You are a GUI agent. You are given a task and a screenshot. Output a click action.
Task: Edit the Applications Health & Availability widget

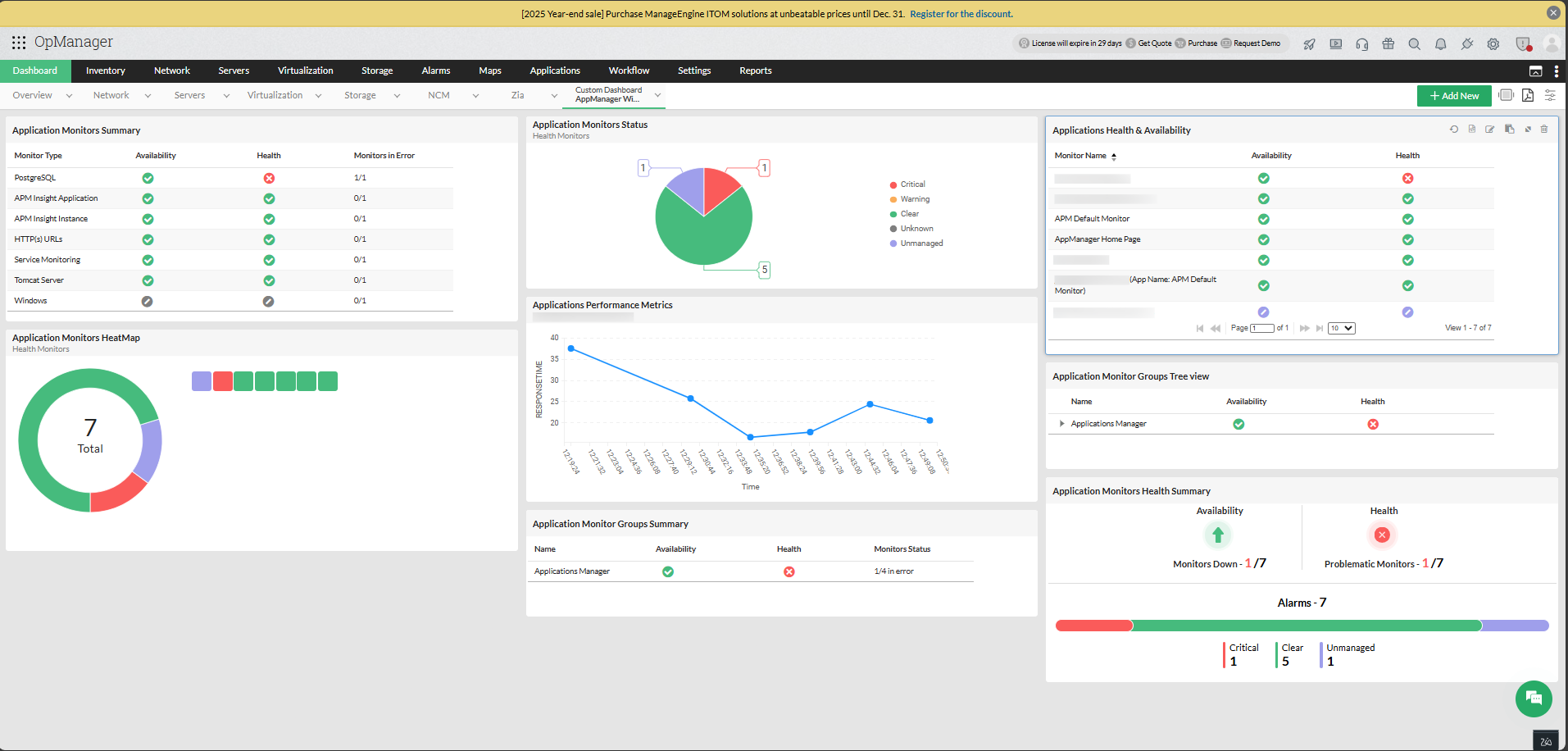coord(1489,129)
